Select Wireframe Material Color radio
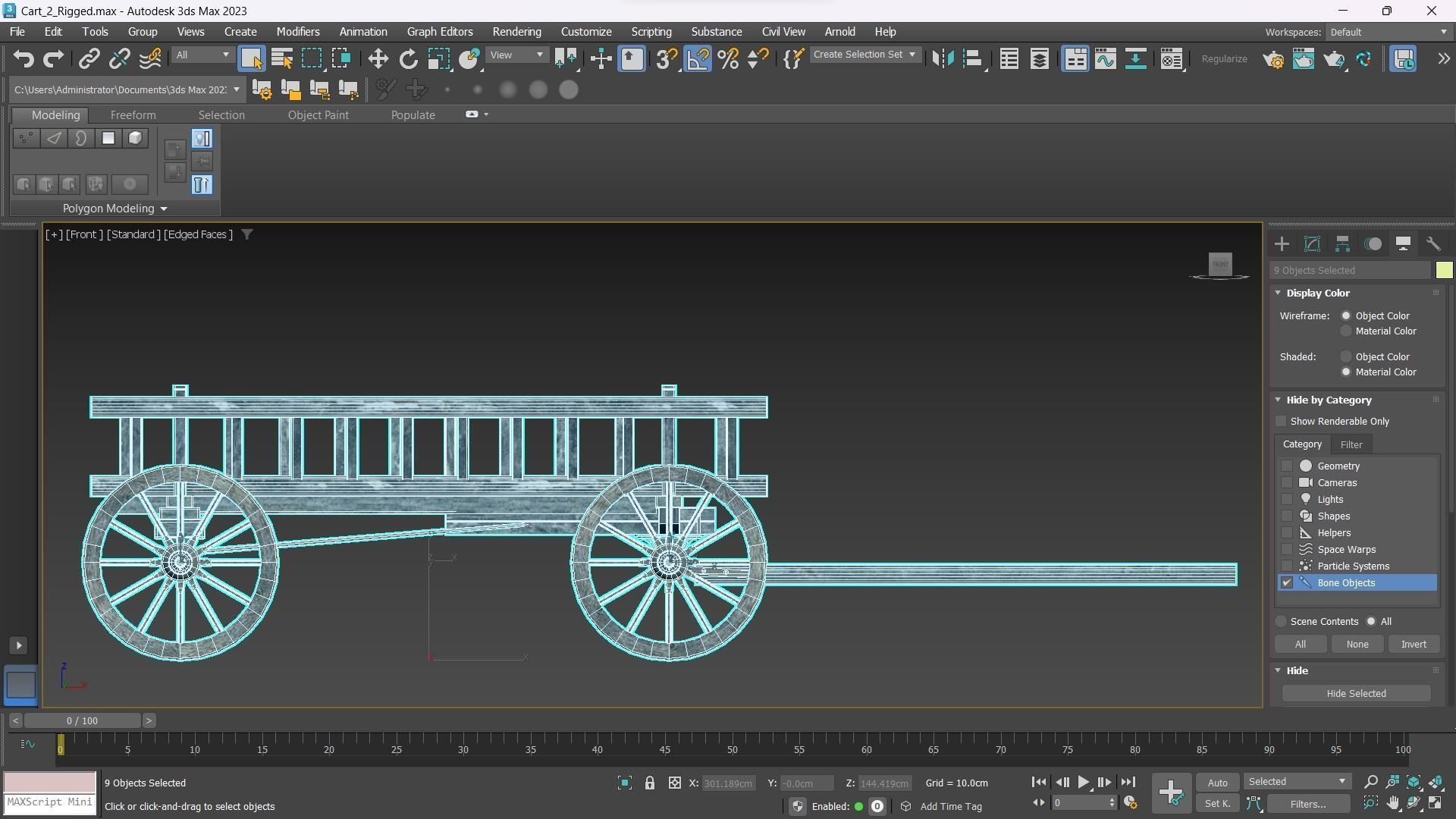This screenshot has width=1456, height=819. tap(1346, 331)
